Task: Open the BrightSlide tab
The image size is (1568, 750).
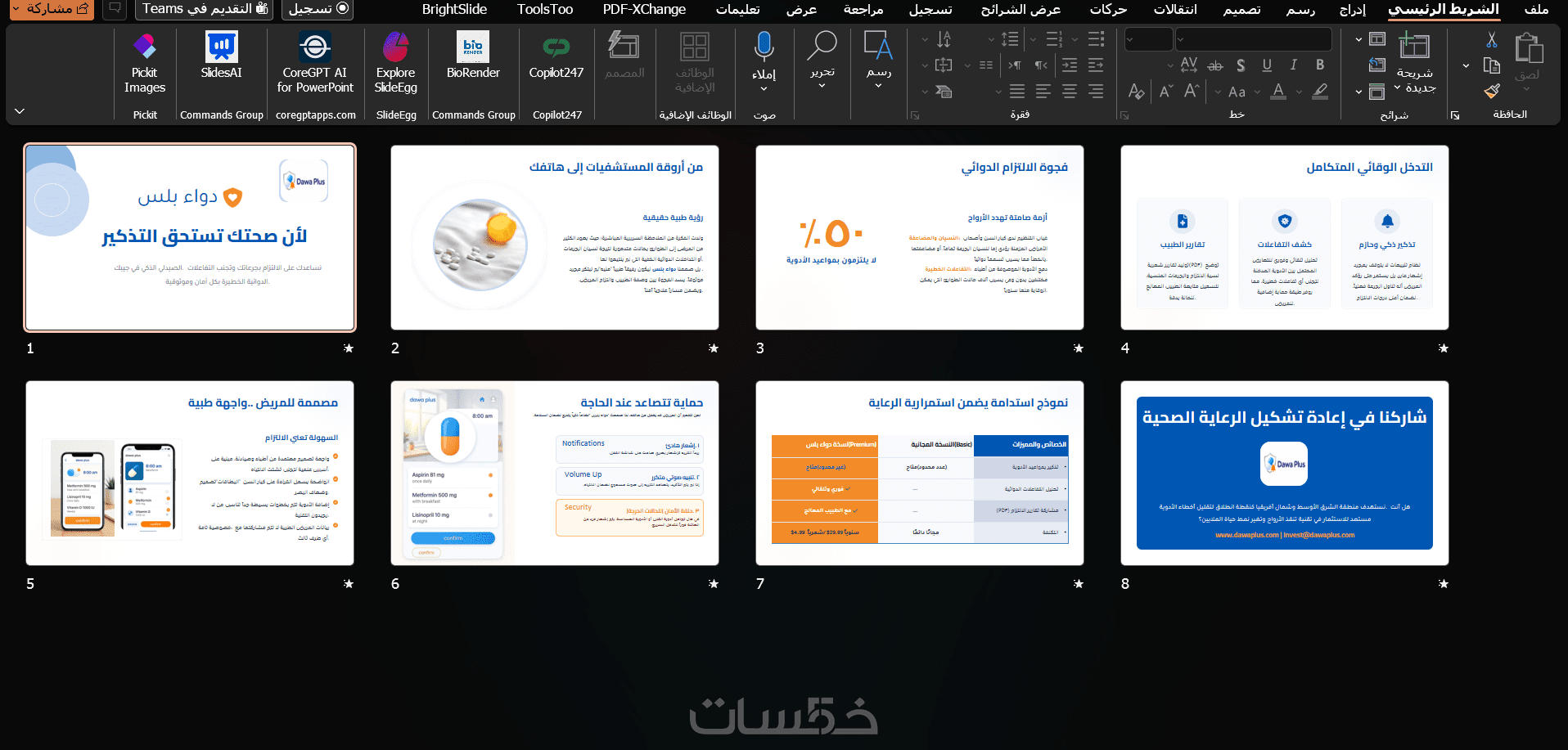Action: pyautogui.click(x=454, y=9)
